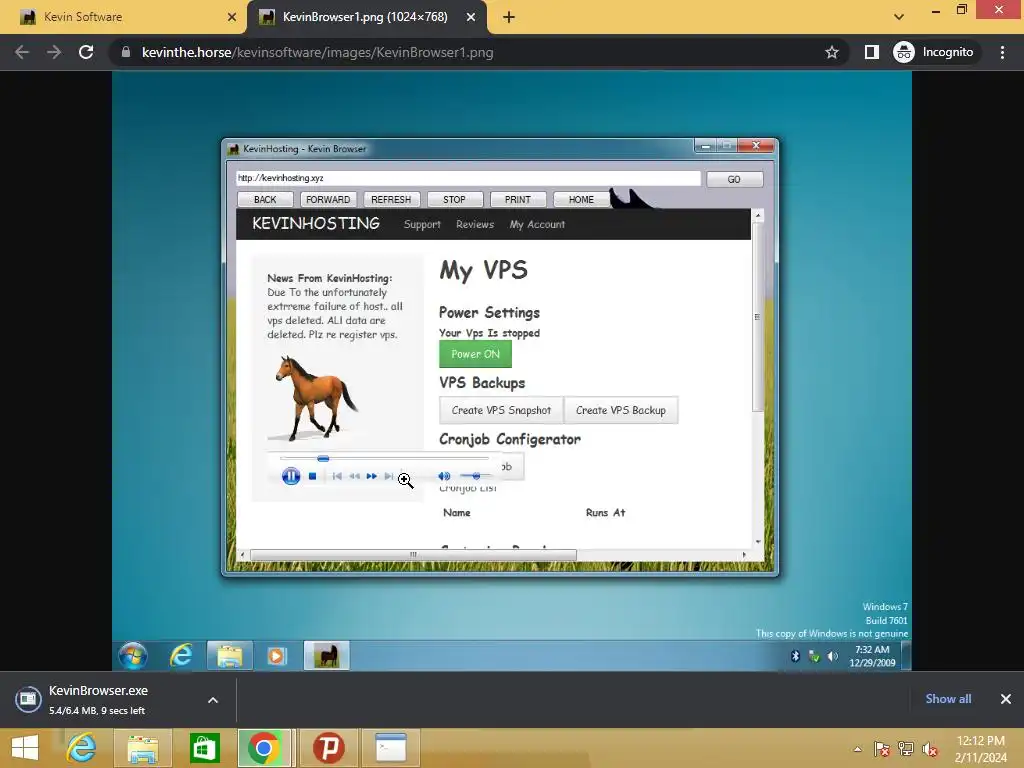This screenshot has width=1024, height=768.
Task: Pause playback in the media controls
Action: [x=291, y=476]
